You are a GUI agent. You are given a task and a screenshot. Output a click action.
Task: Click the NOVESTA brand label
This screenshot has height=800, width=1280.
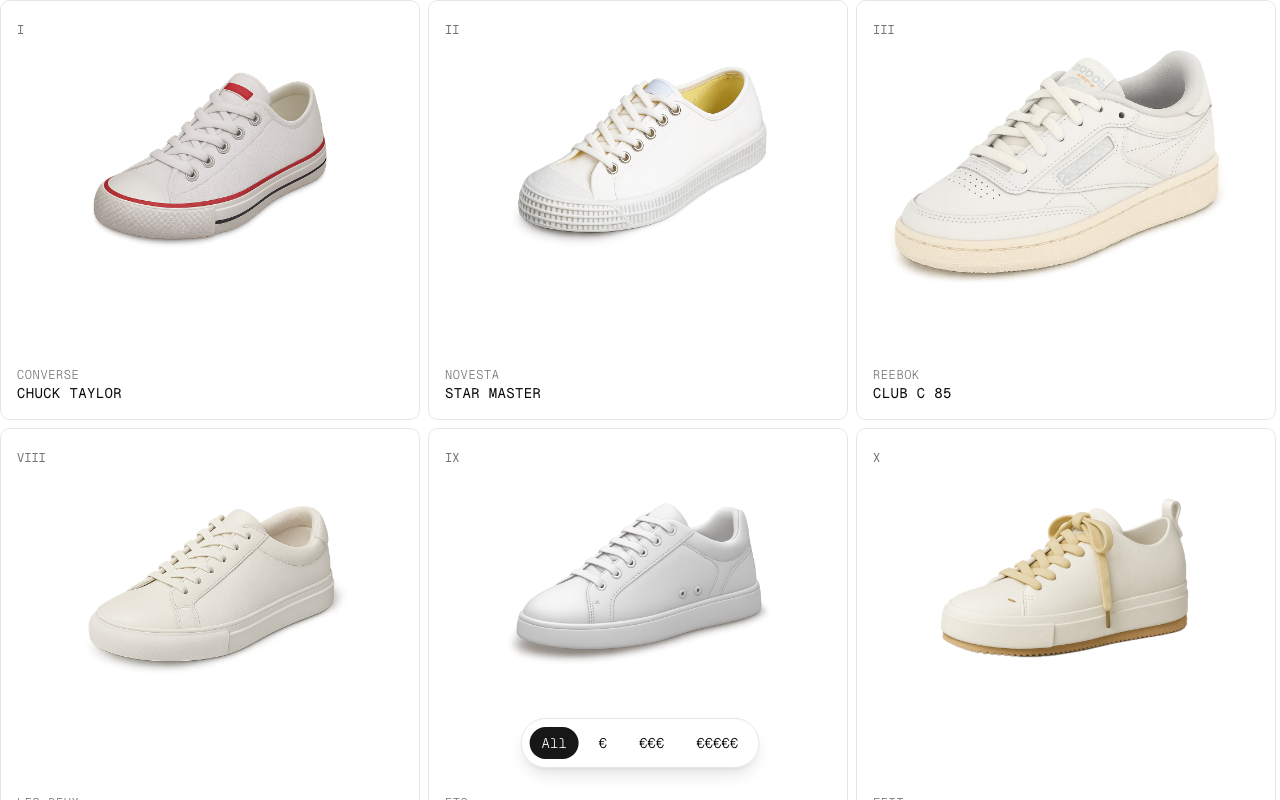point(472,375)
